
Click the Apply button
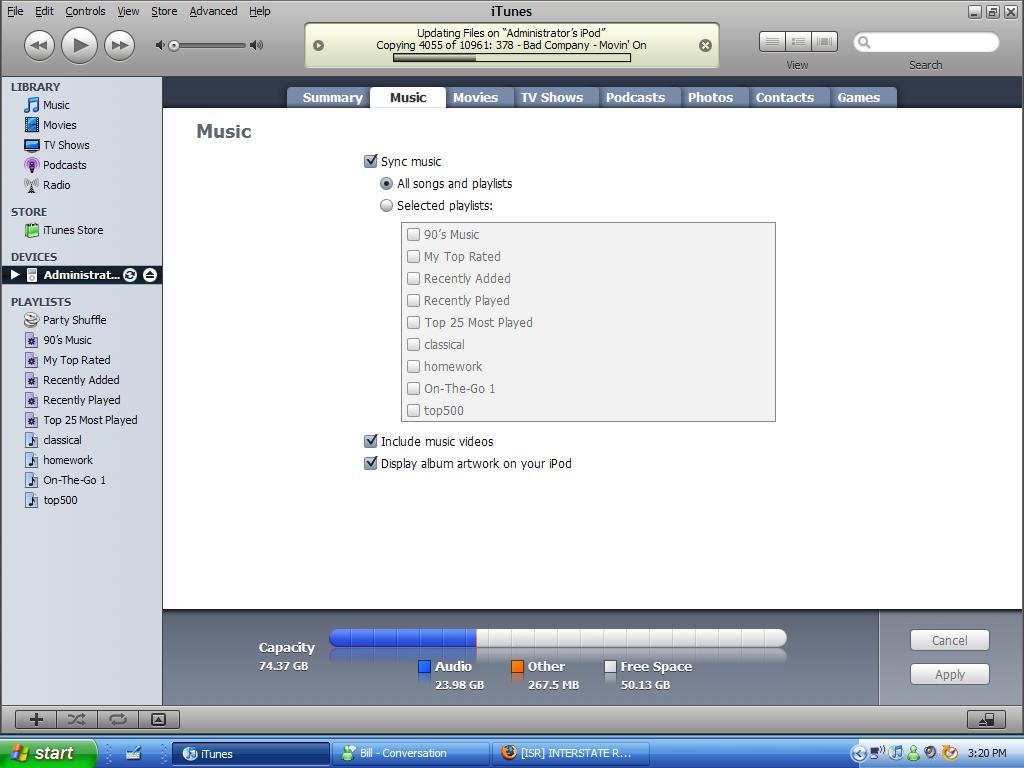coord(950,674)
